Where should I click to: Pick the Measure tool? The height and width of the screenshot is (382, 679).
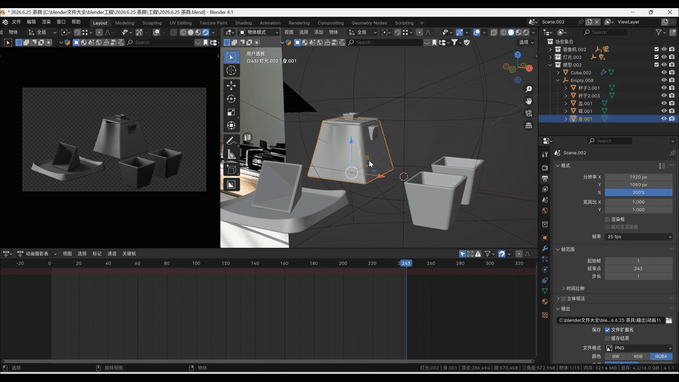(x=231, y=154)
